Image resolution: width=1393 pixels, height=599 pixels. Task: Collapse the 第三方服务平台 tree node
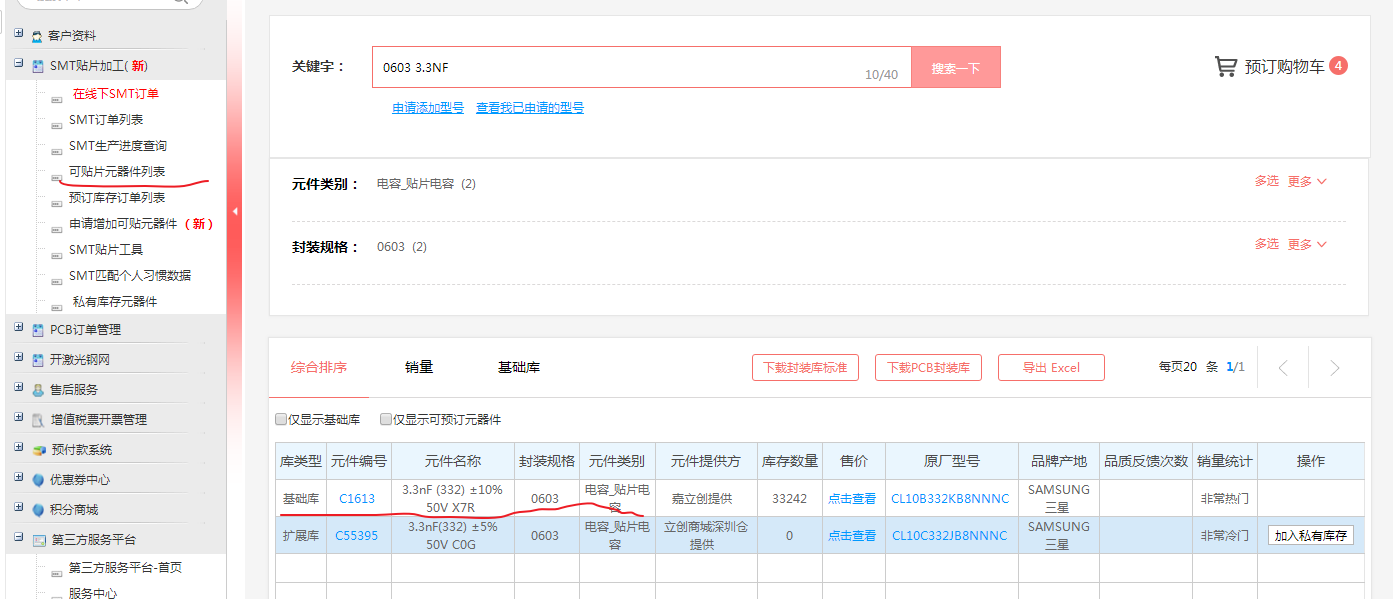point(19,538)
